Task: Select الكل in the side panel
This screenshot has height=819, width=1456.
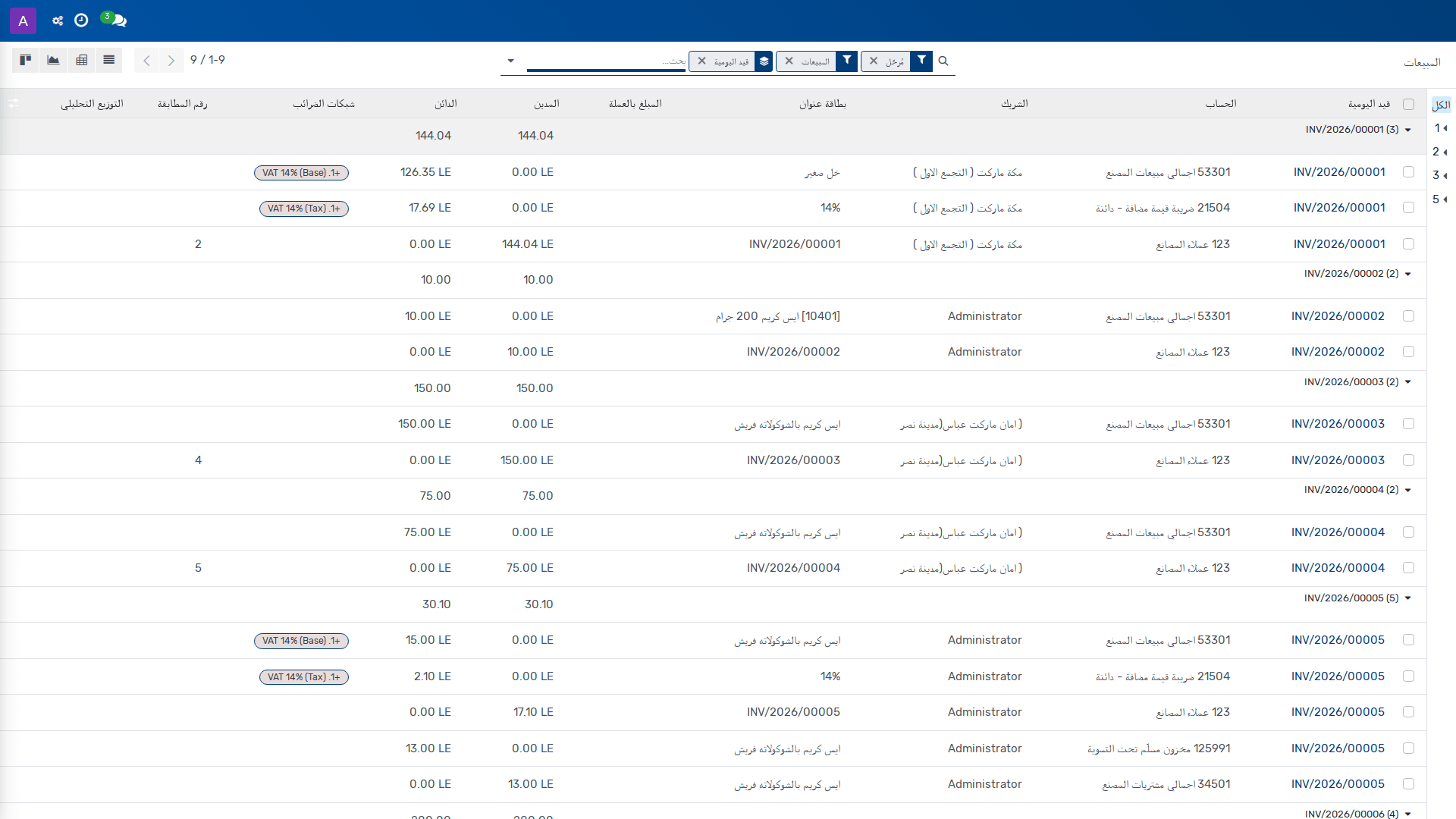Action: (x=1441, y=105)
